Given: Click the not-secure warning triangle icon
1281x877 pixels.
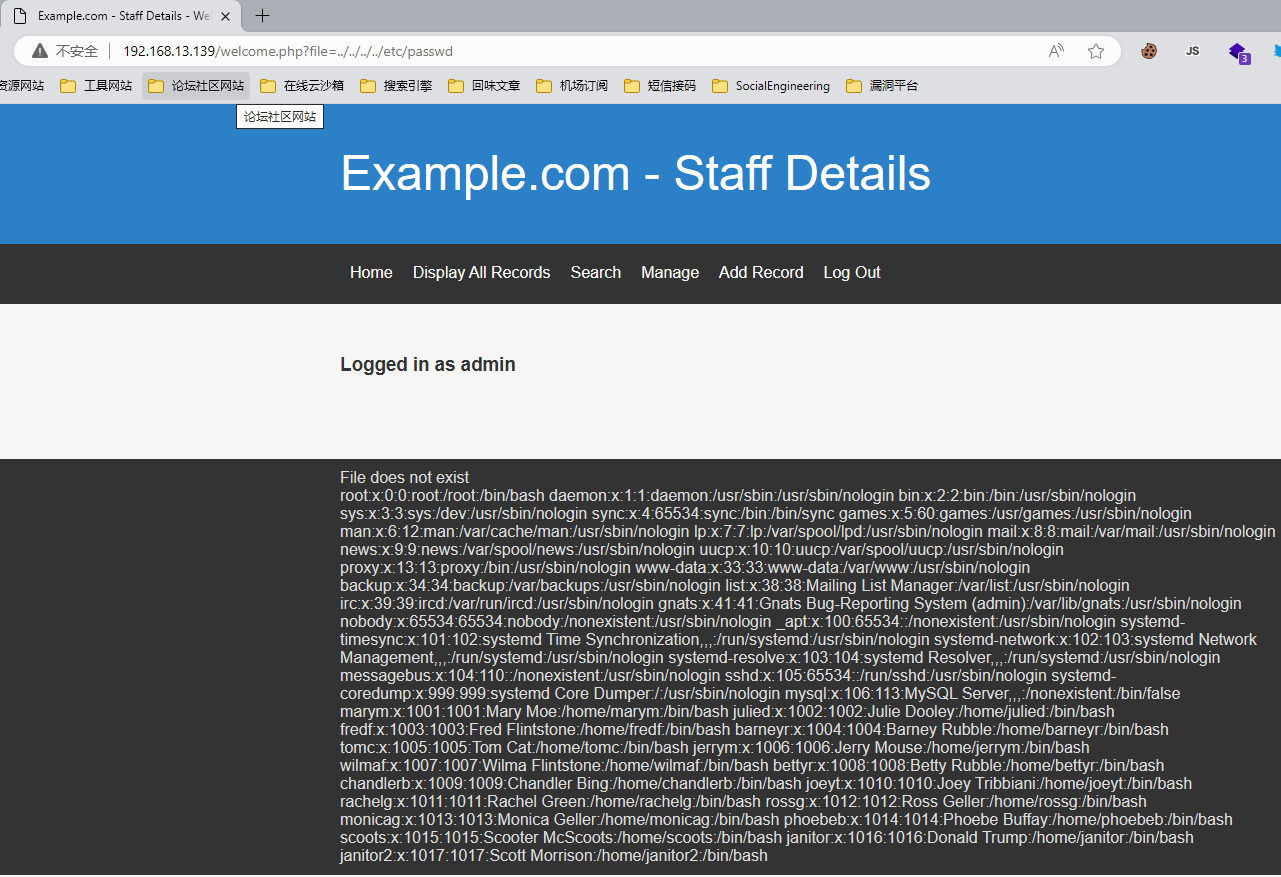Looking at the screenshot, I should click(40, 51).
